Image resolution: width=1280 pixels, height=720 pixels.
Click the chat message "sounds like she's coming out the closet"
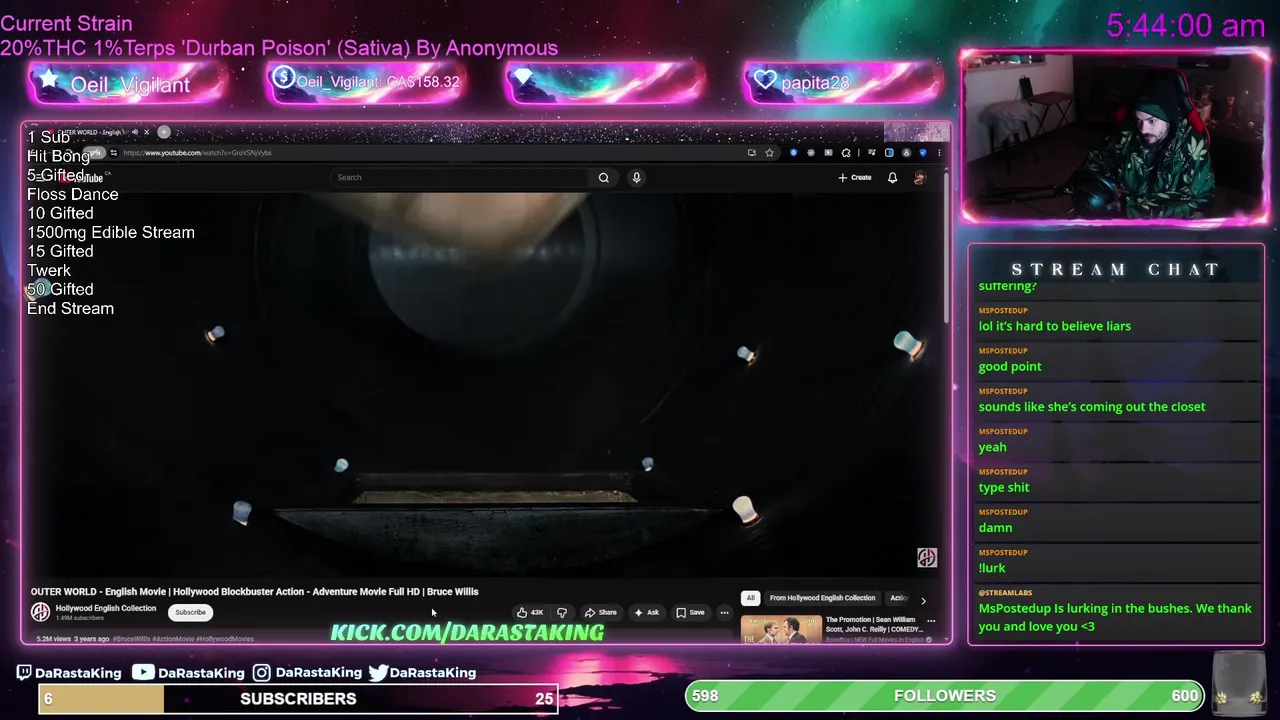point(1092,406)
